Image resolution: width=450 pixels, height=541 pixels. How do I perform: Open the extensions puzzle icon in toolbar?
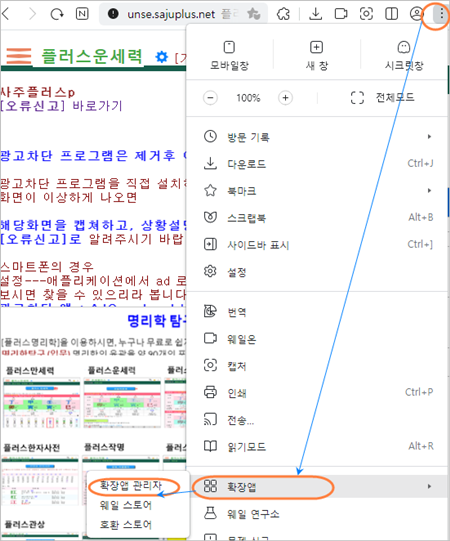point(283,14)
